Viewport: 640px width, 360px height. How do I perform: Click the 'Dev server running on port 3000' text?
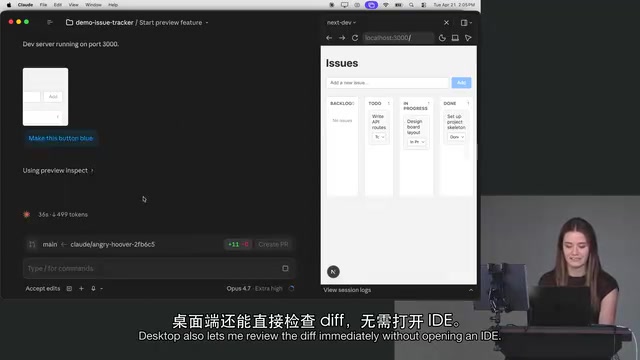(71, 44)
